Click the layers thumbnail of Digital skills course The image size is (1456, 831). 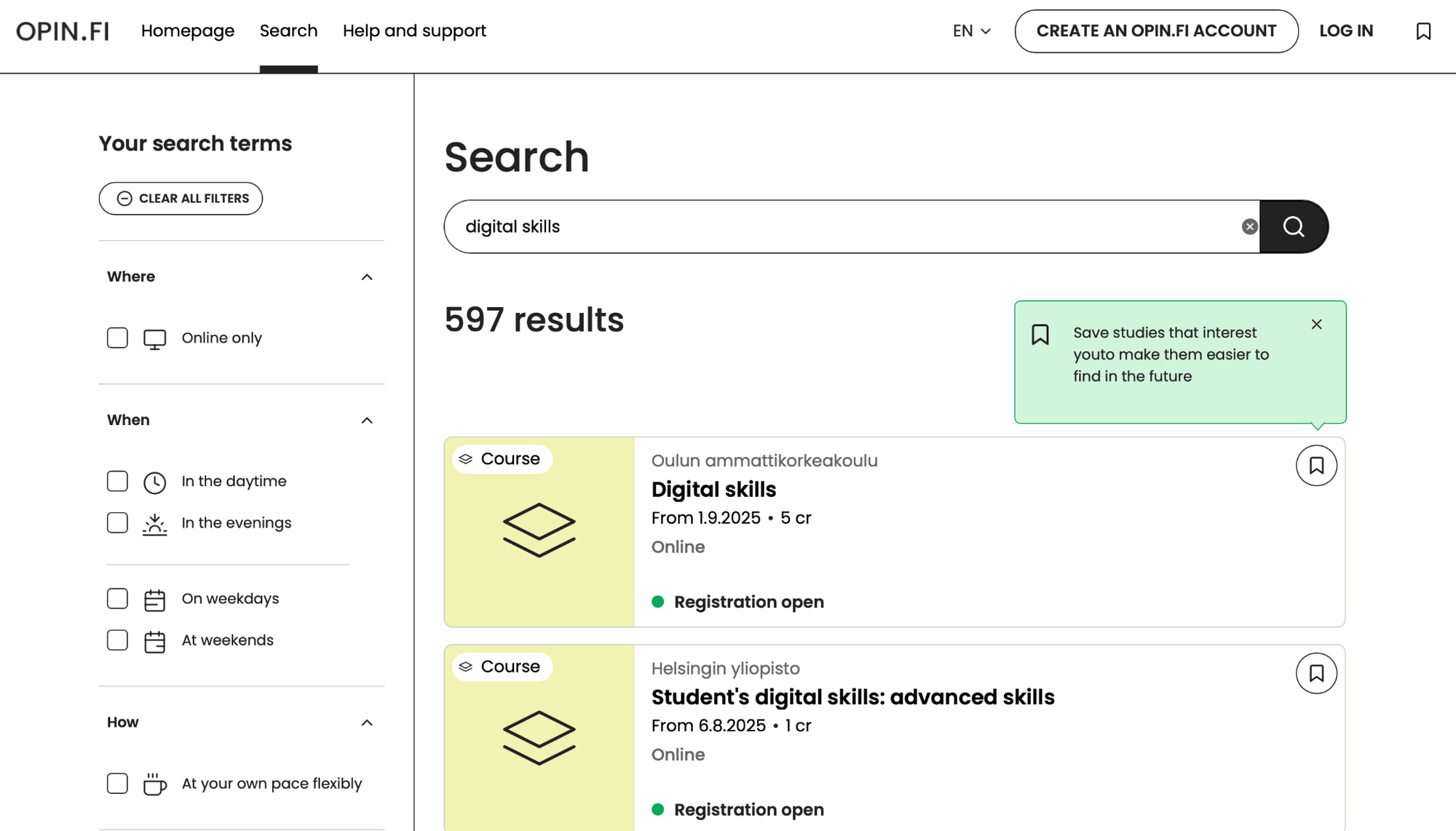539,531
